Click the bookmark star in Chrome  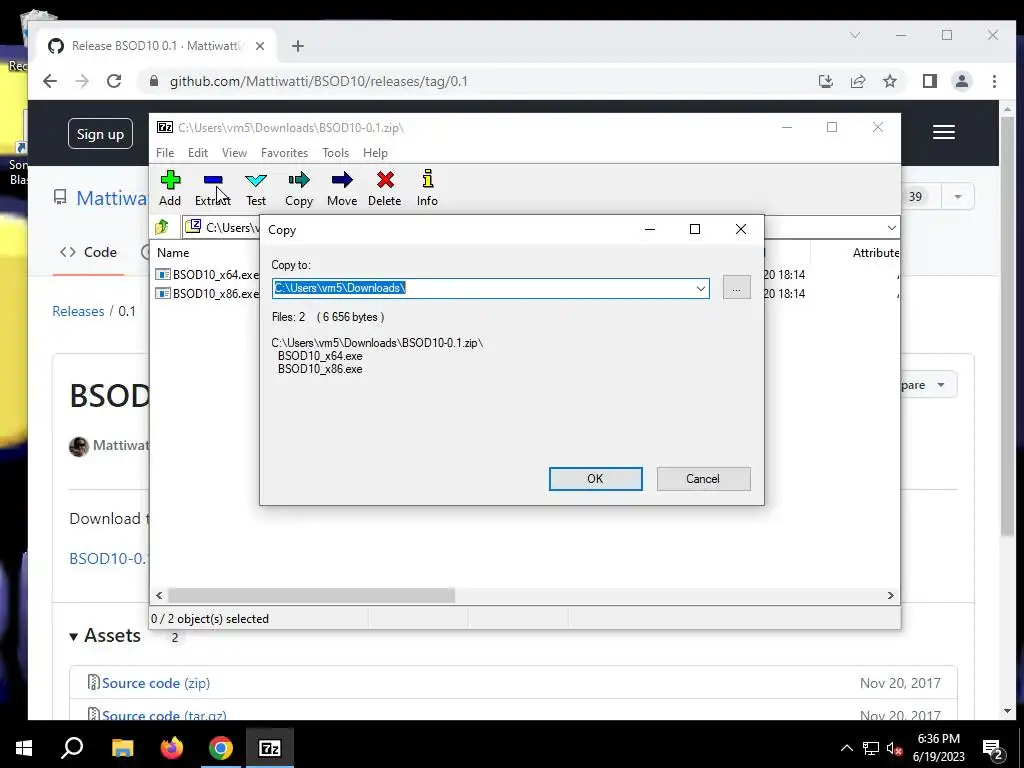pos(889,81)
